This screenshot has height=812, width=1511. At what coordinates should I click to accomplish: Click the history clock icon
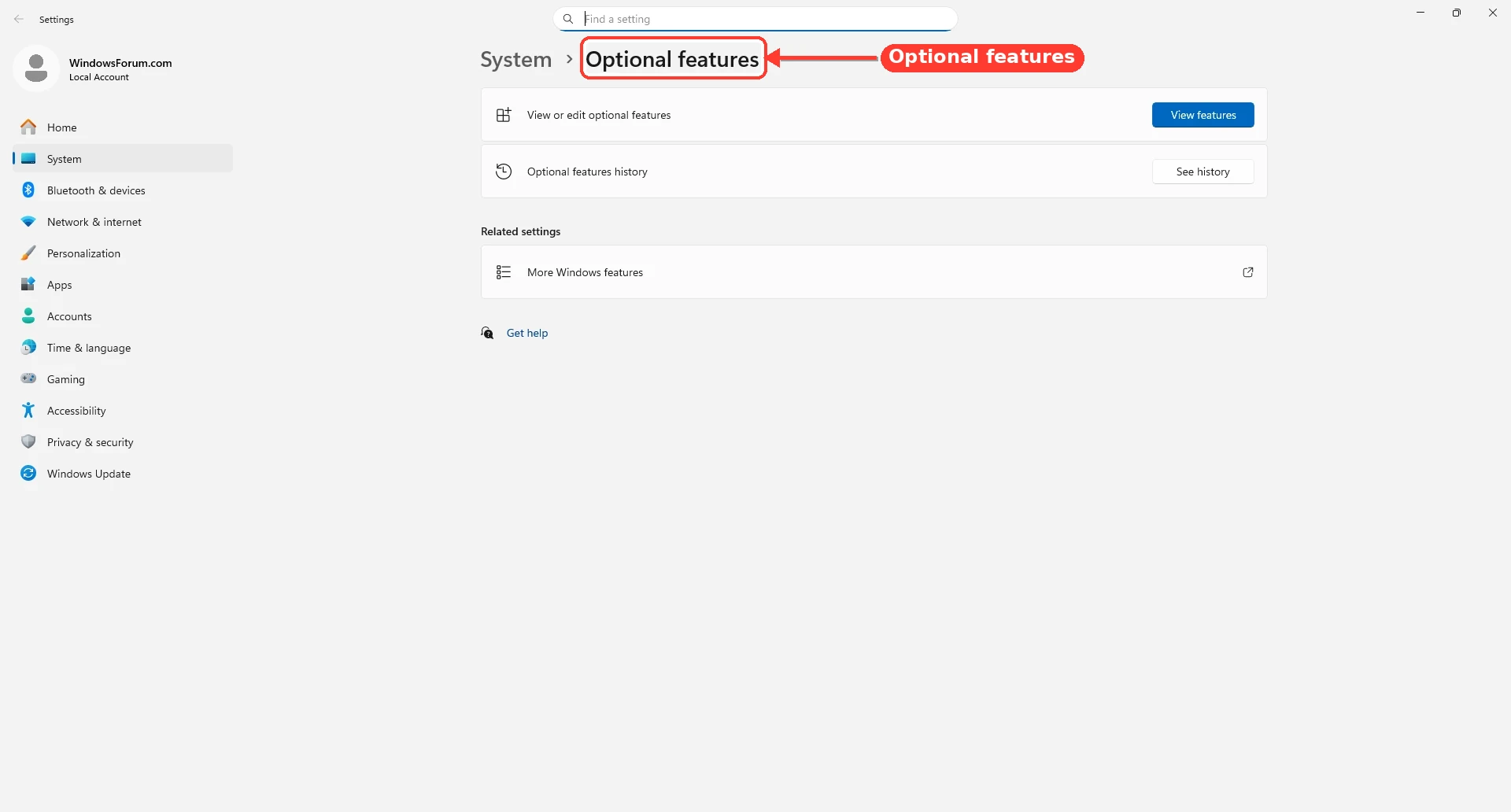504,172
